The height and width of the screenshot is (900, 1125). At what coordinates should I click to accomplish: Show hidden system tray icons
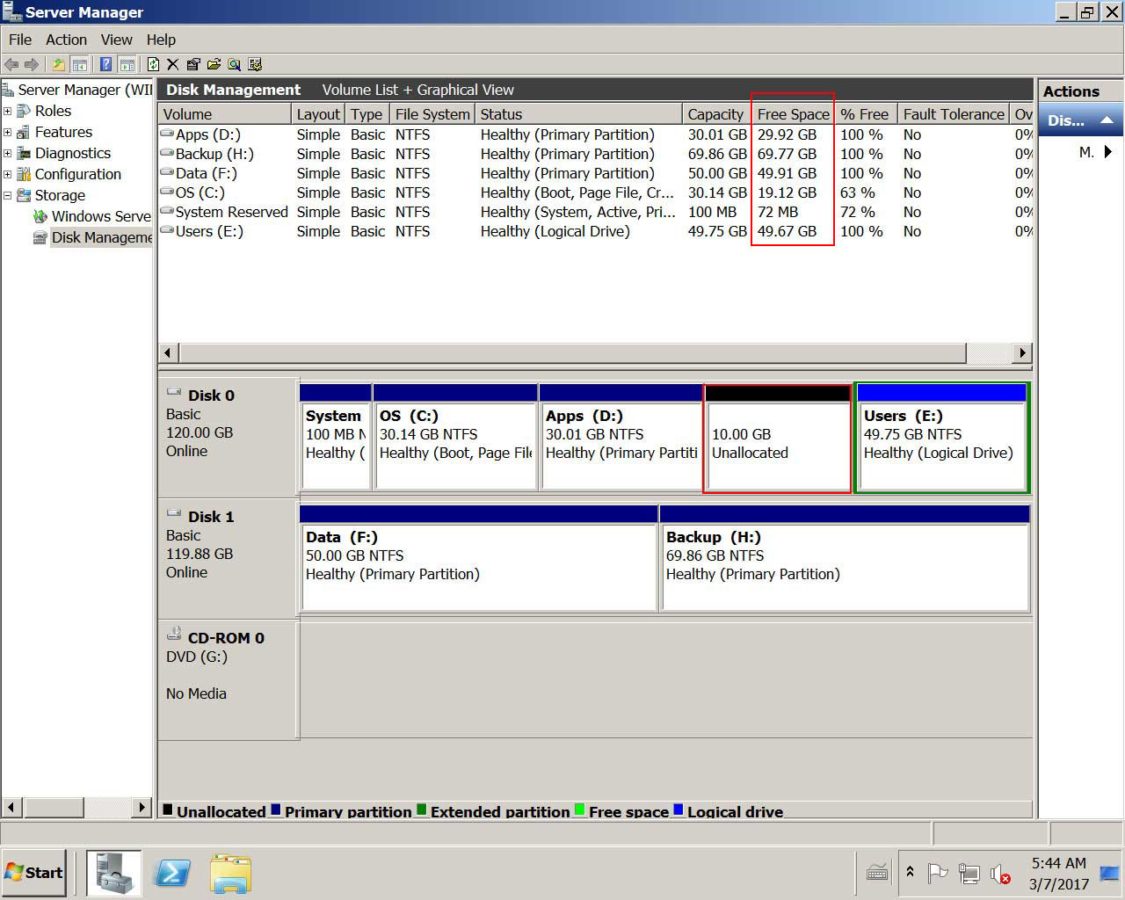(910, 873)
